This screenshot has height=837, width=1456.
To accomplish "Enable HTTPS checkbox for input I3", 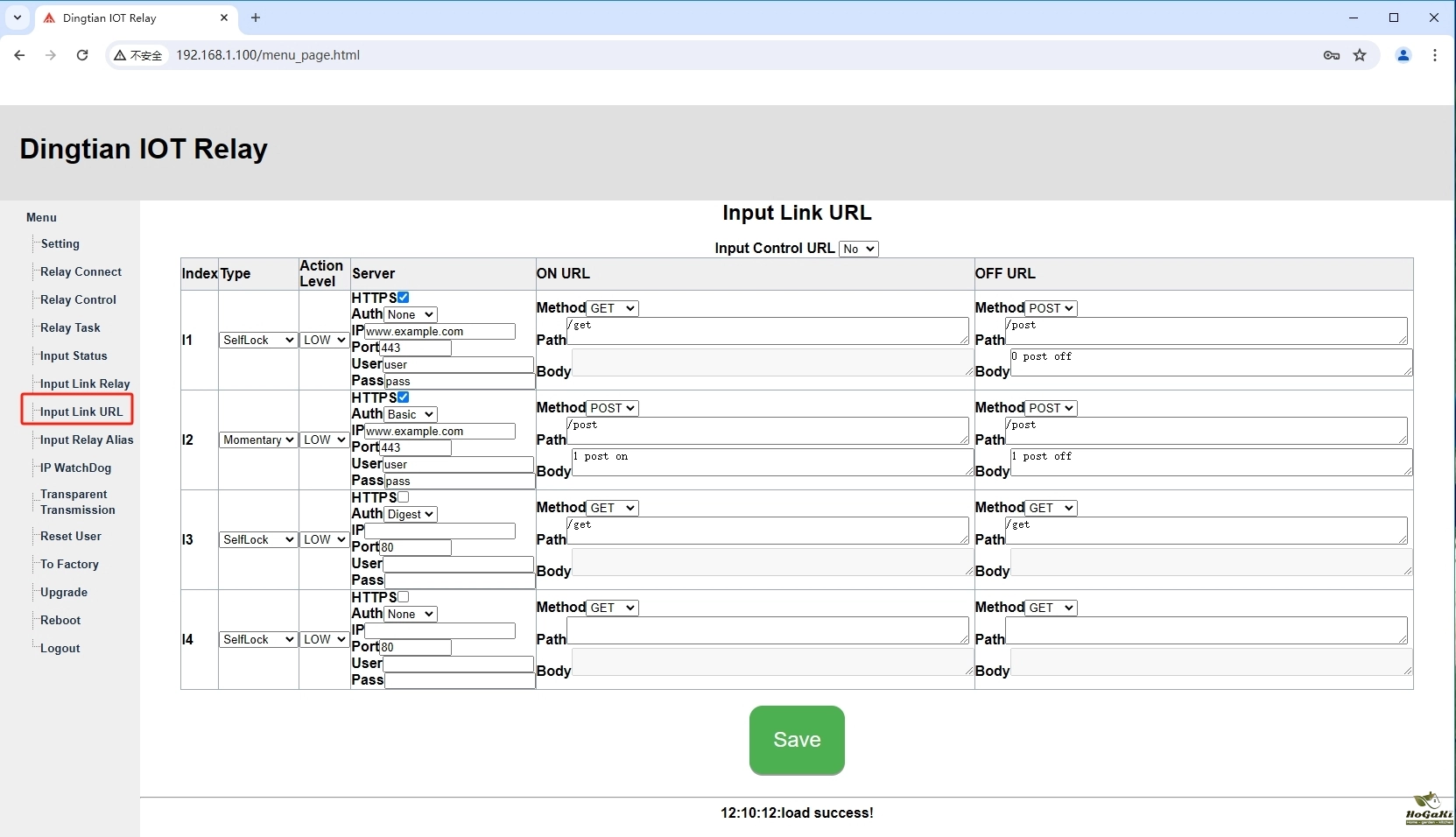I will tap(404, 497).
